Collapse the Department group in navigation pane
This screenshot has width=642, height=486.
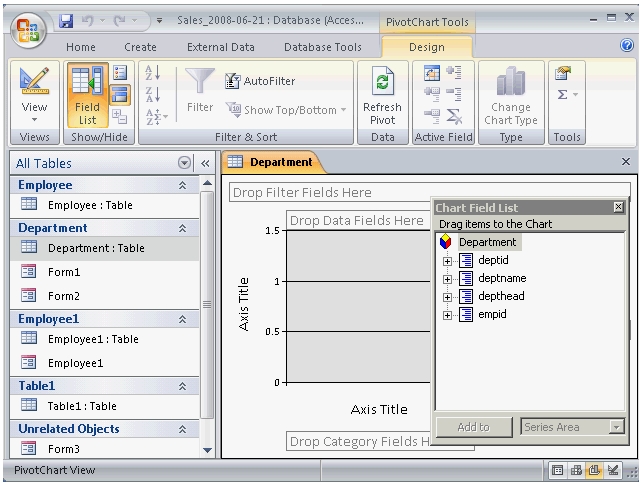(x=183, y=228)
